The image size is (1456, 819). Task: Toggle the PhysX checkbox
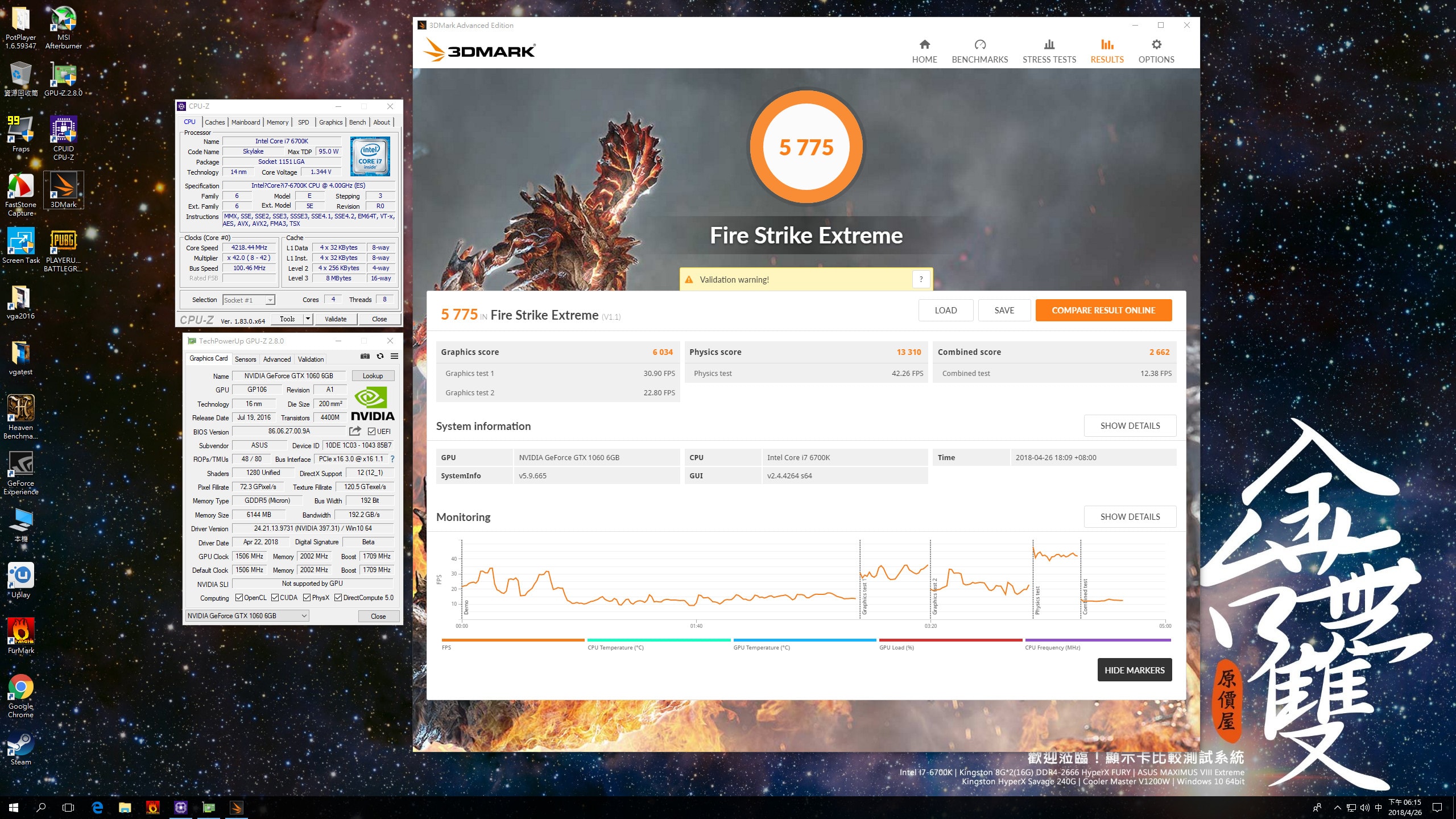point(307,598)
